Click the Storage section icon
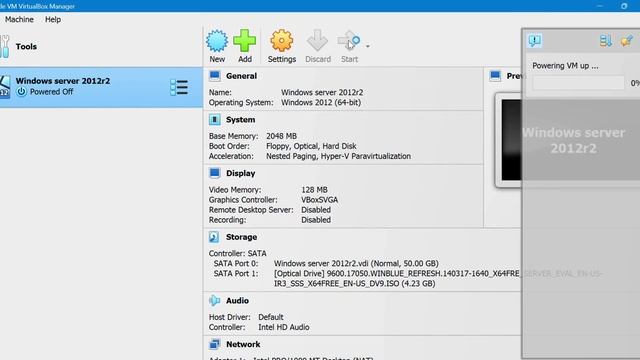Viewport: 640px width, 360px height. pyautogui.click(x=215, y=237)
